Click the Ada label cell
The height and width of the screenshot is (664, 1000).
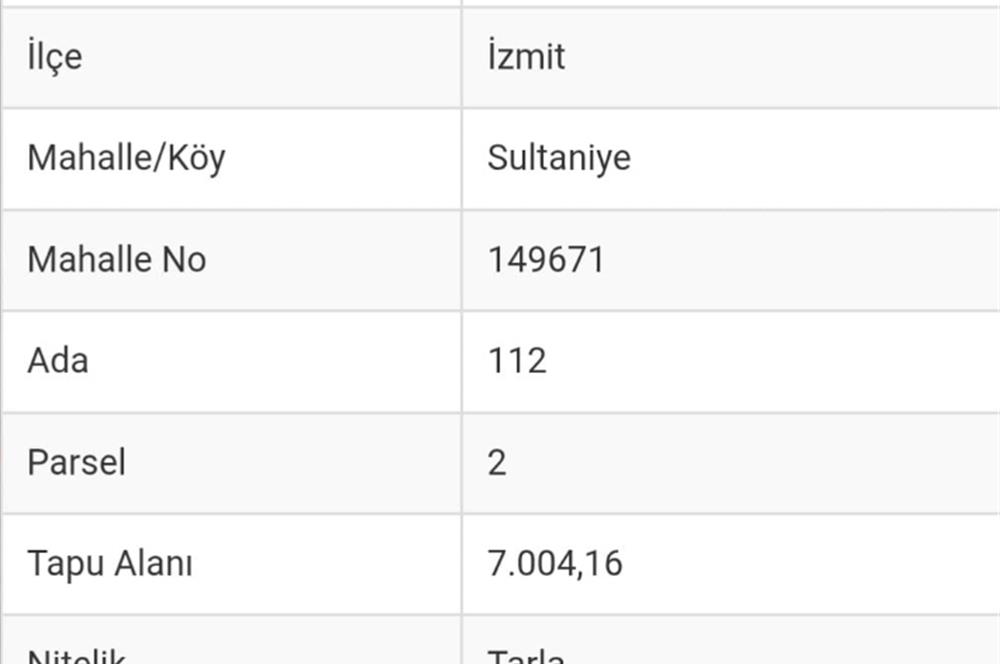pyautogui.click(x=58, y=361)
